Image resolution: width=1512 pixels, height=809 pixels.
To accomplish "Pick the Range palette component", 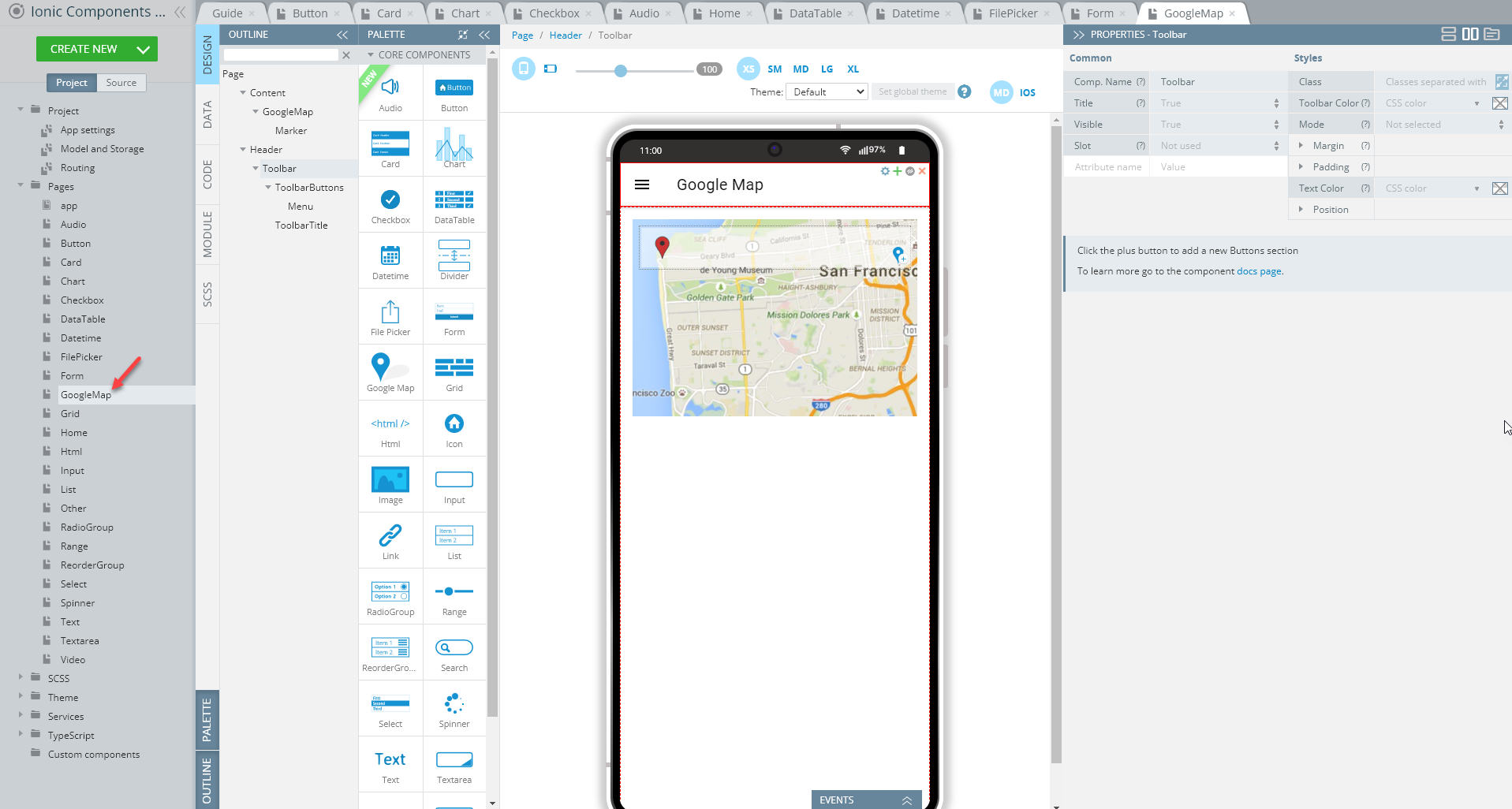I will (454, 597).
